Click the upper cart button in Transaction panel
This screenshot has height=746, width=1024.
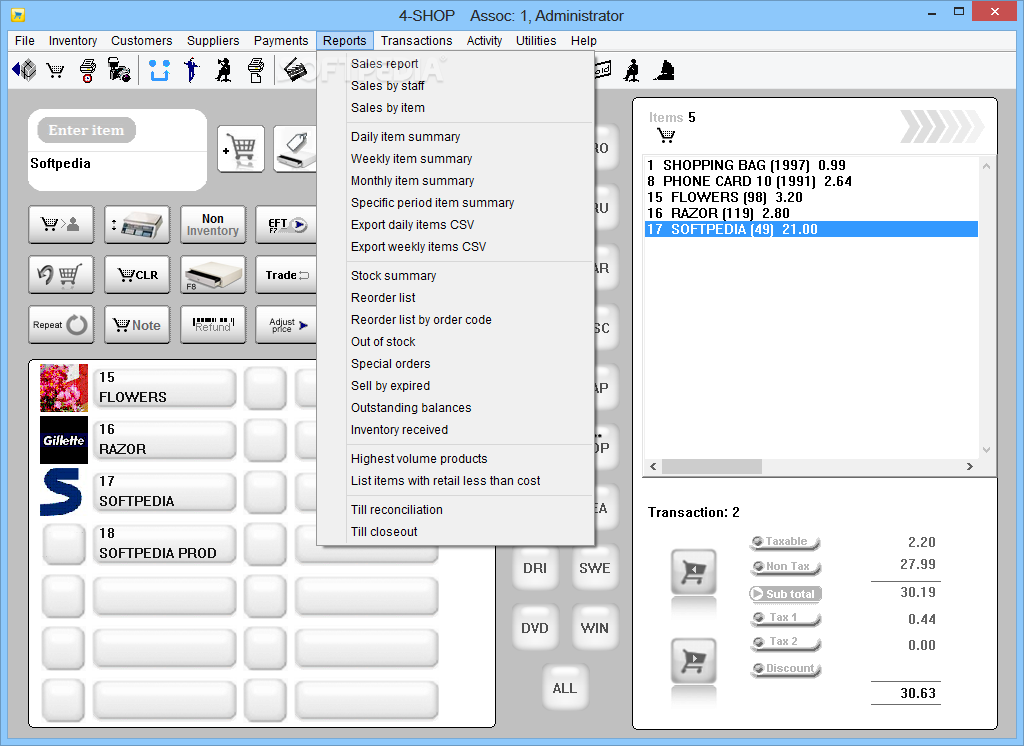[x=694, y=572]
